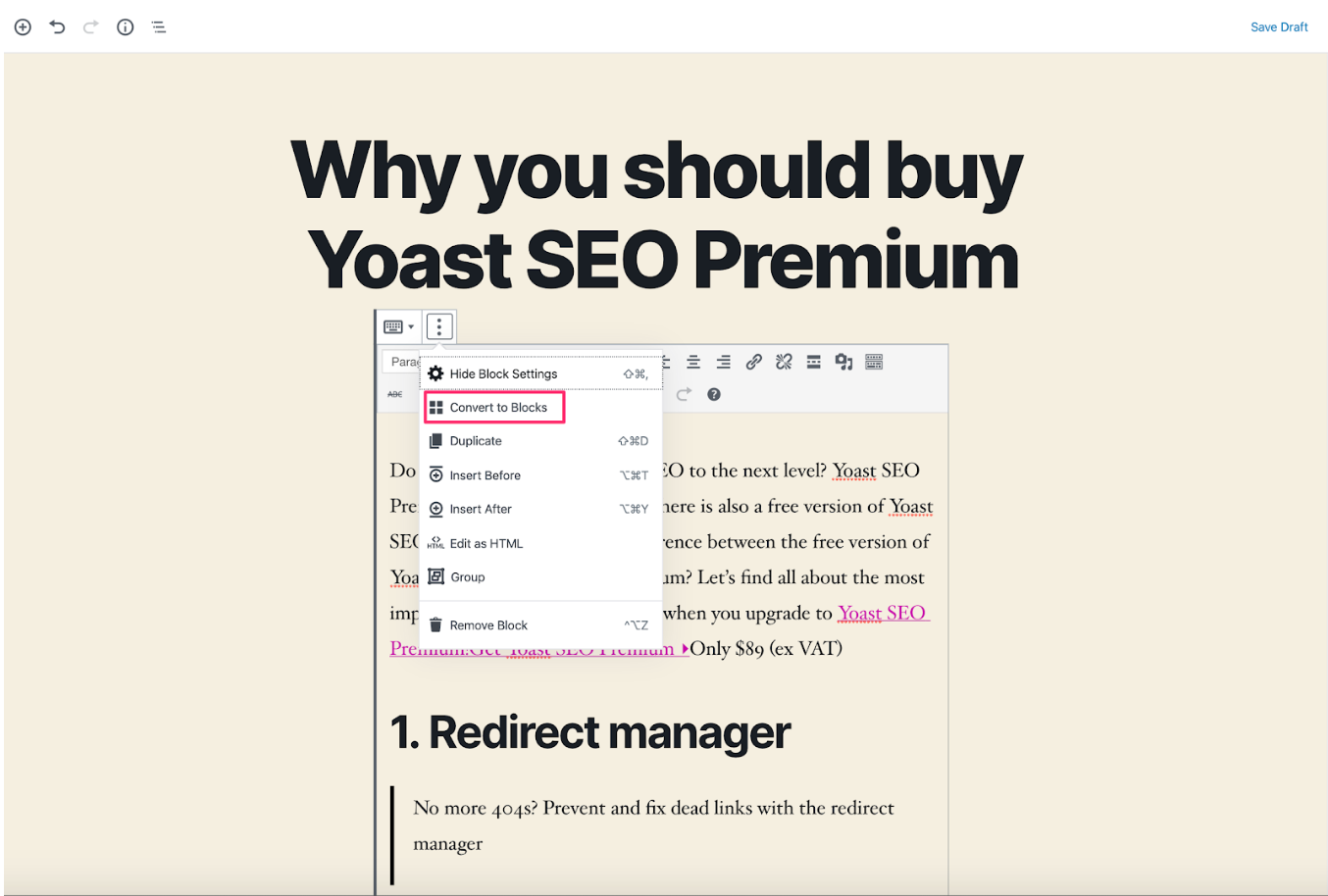Insert a link with the chain icon
Image resolution: width=1328 pixels, height=896 pixels.
tap(753, 361)
